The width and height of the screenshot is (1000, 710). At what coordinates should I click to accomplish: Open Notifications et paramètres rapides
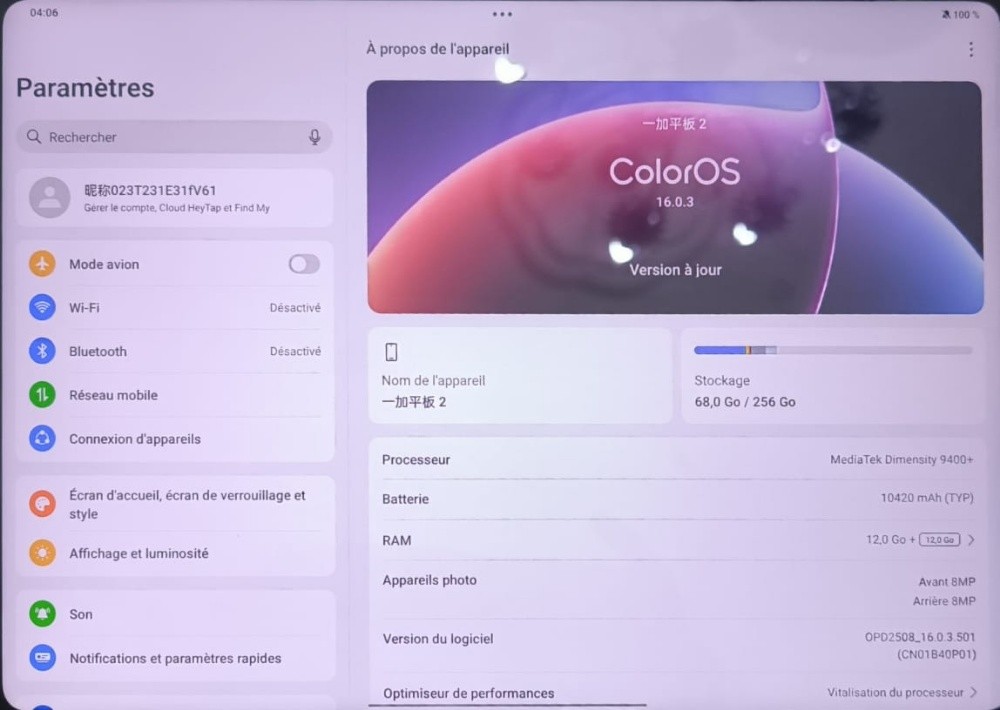point(175,658)
